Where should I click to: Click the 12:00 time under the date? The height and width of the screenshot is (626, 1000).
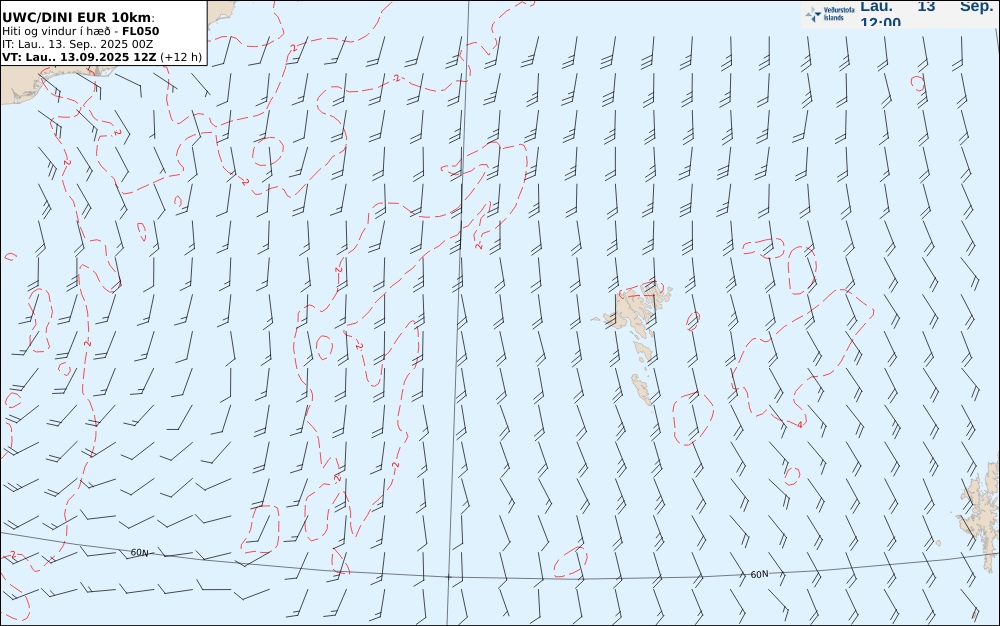880,22
